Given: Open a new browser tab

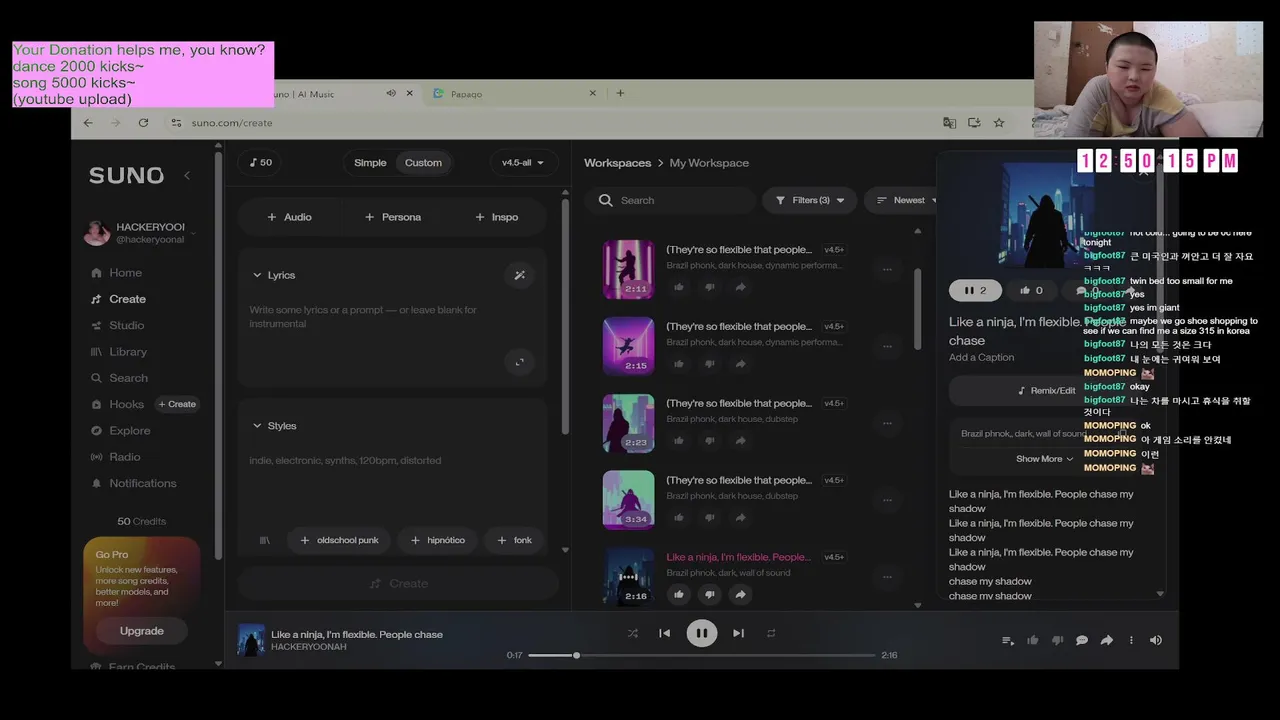Looking at the screenshot, I should pyautogui.click(x=620, y=93).
